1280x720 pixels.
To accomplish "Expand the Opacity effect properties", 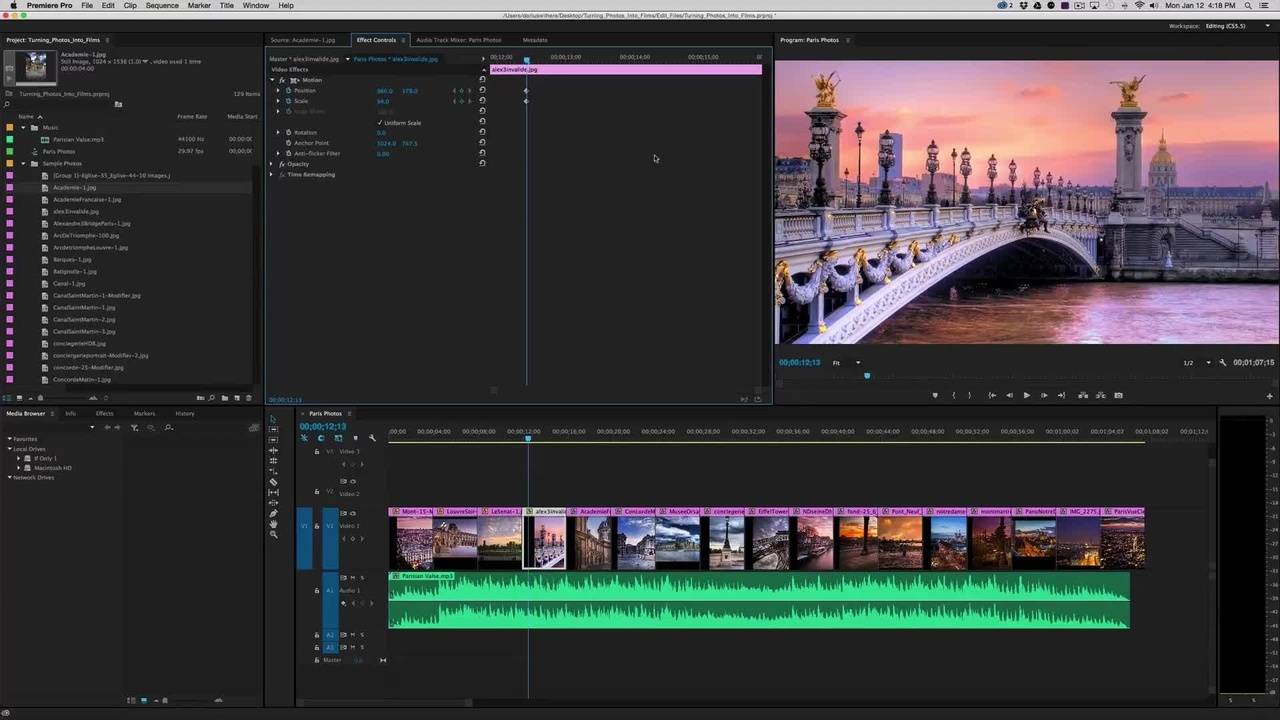I will coord(271,164).
